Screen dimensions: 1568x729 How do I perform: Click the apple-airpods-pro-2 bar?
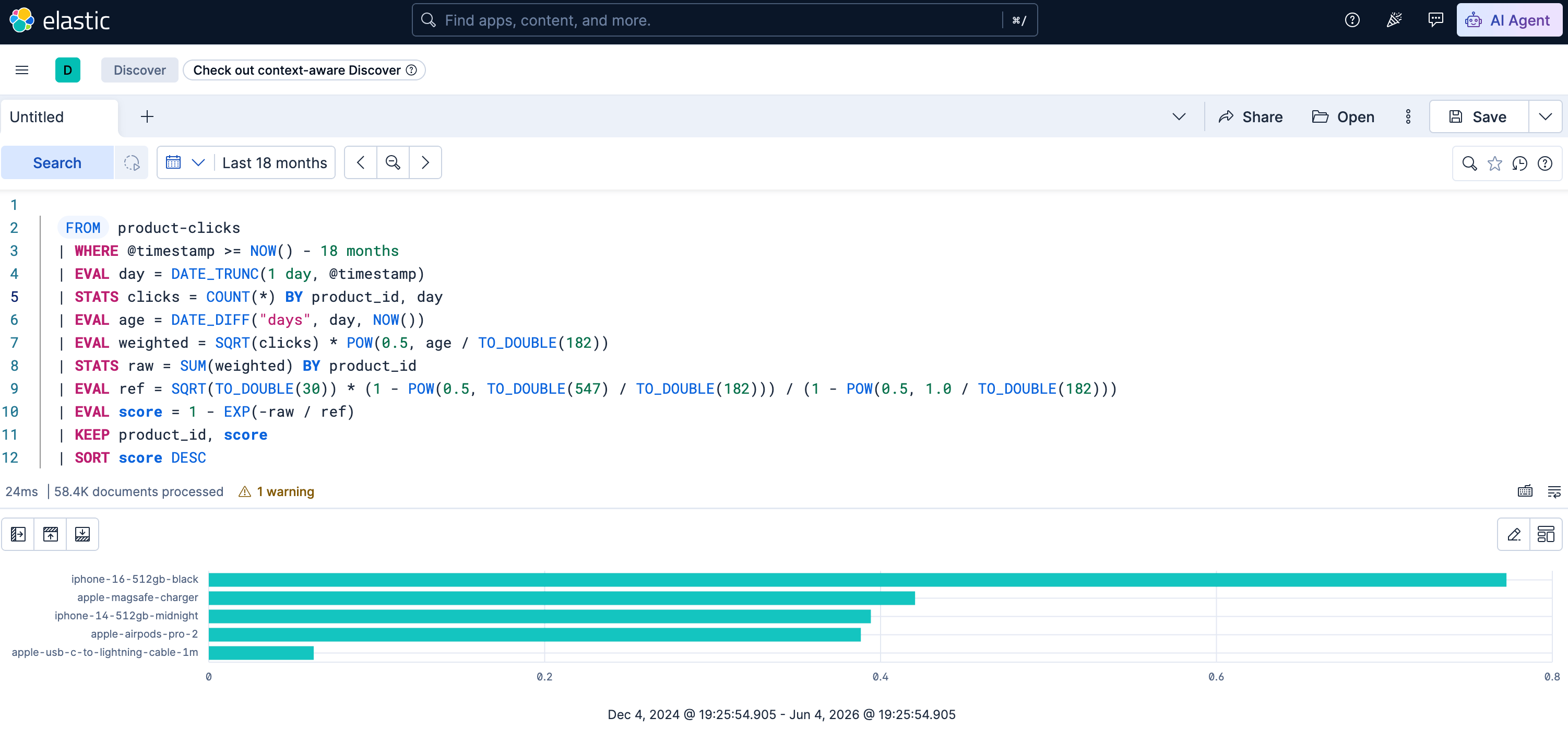(x=534, y=634)
